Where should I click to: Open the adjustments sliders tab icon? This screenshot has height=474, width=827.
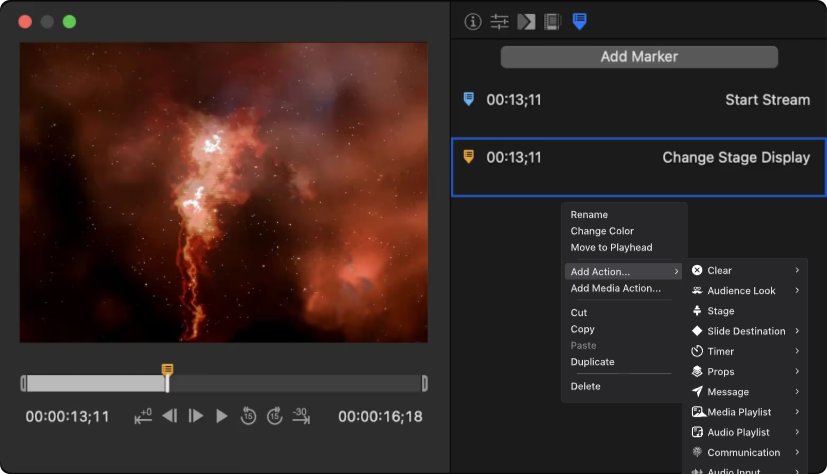[x=499, y=22]
